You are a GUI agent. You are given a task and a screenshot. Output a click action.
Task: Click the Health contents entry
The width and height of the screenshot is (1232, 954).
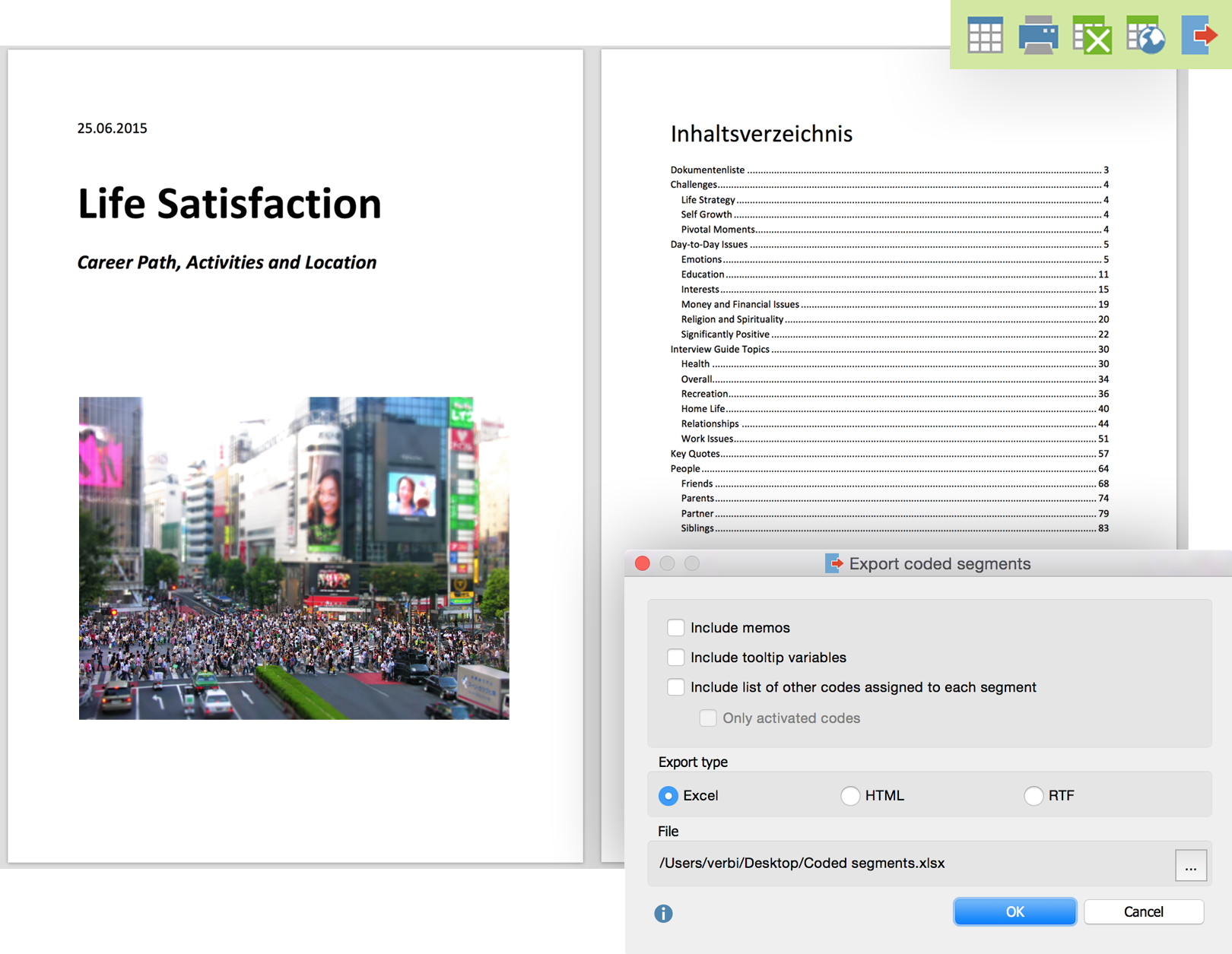pyautogui.click(x=894, y=364)
